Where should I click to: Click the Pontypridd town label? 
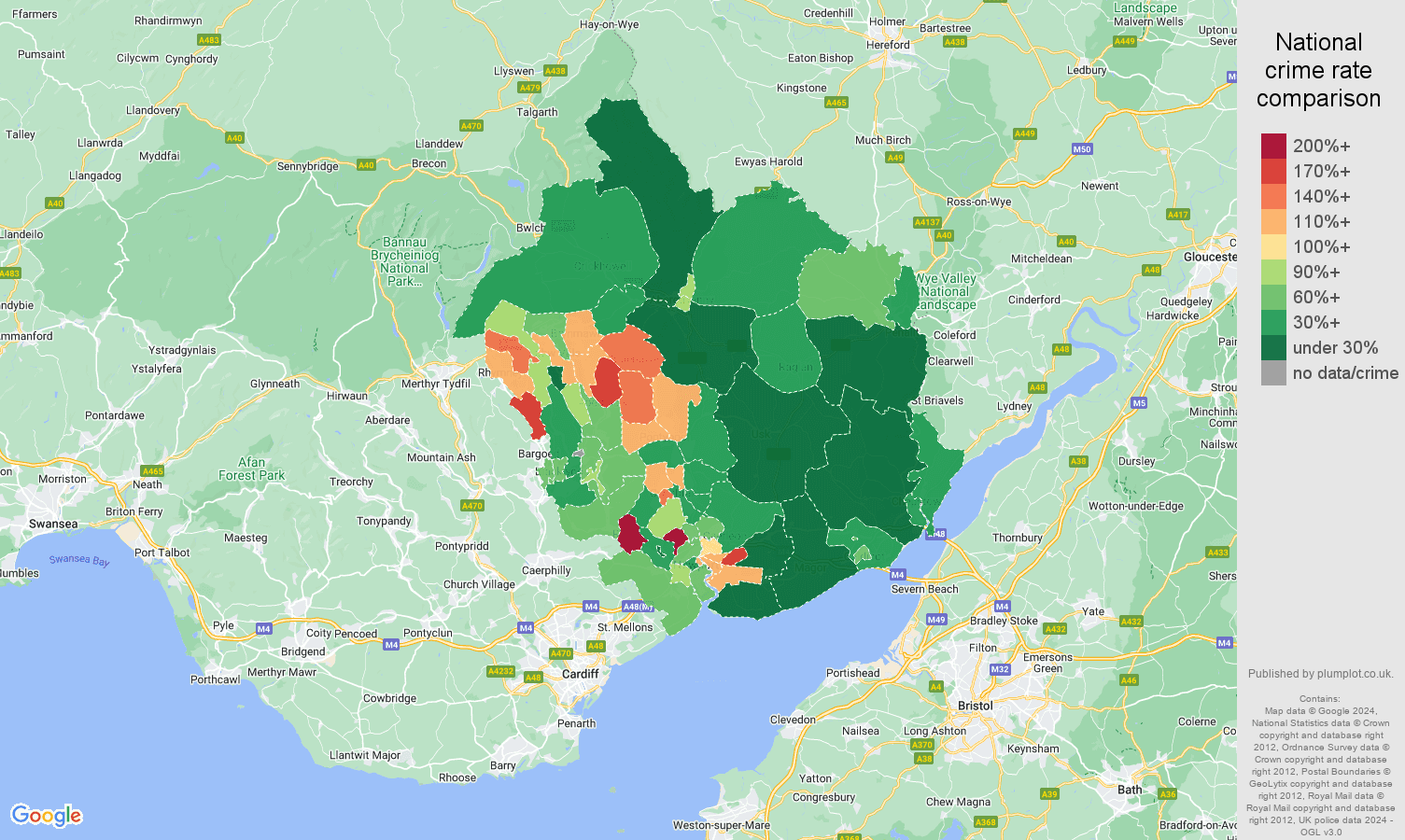point(462,546)
